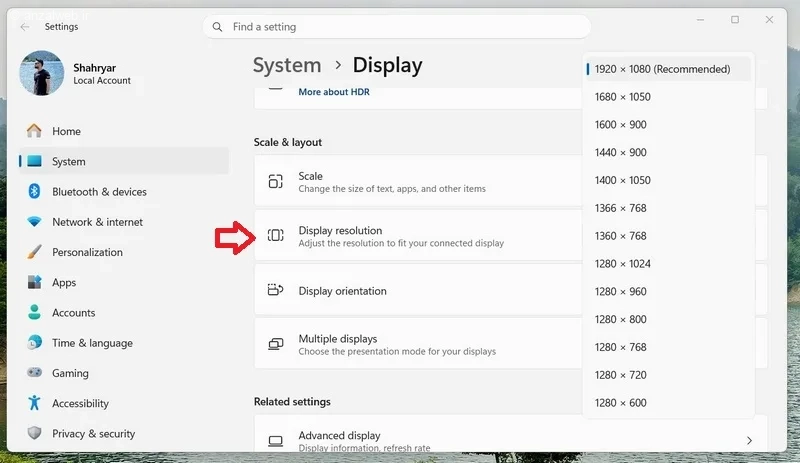
Task: Open Personalization paintbrush icon
Action: (34, 252)
